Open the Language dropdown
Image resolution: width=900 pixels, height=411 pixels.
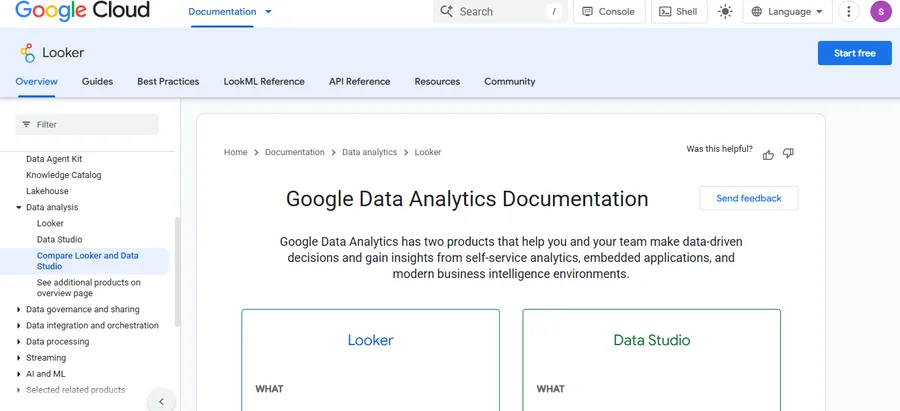pyautogui.click(x=788, y=11)
